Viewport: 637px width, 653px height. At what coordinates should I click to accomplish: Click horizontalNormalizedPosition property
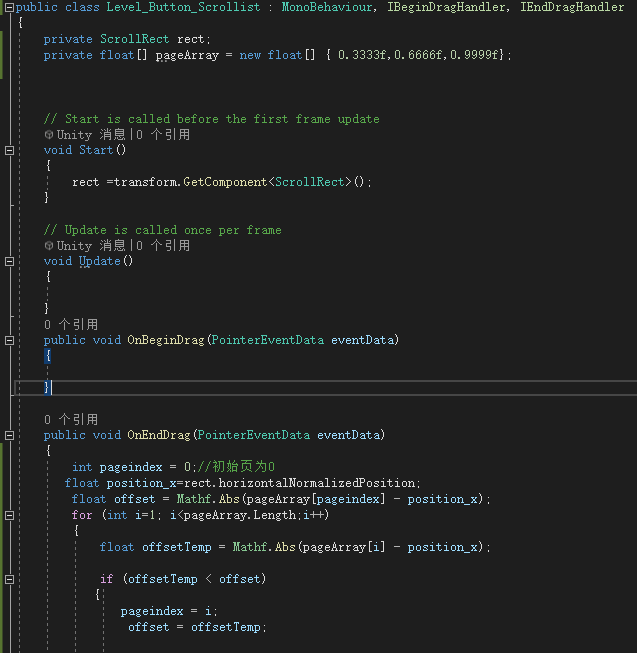point(316,483)
